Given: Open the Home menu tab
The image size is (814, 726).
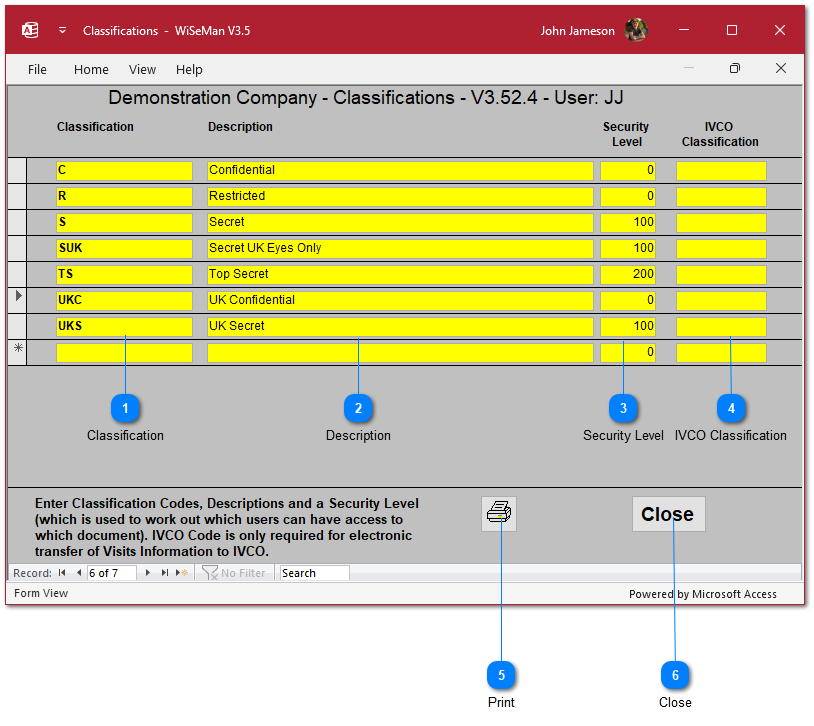Looking at the screenshot, I should coord(91,70).
